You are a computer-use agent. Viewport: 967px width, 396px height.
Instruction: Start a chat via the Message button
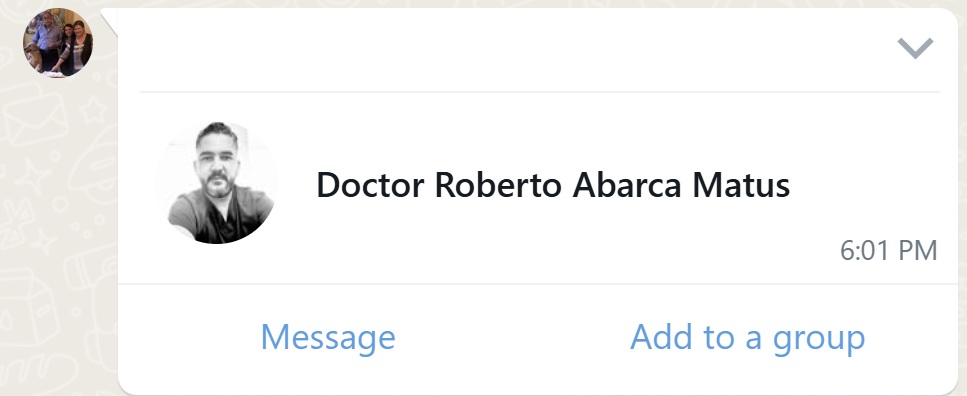328,337
